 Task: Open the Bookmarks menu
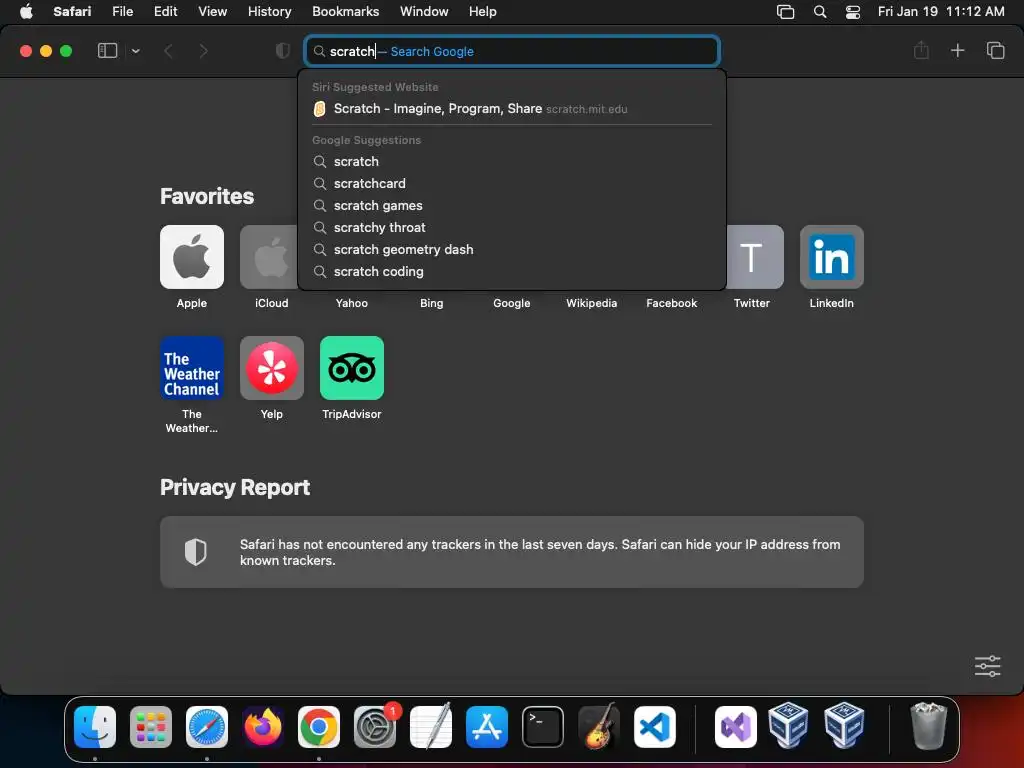click(x=345, y=11)
